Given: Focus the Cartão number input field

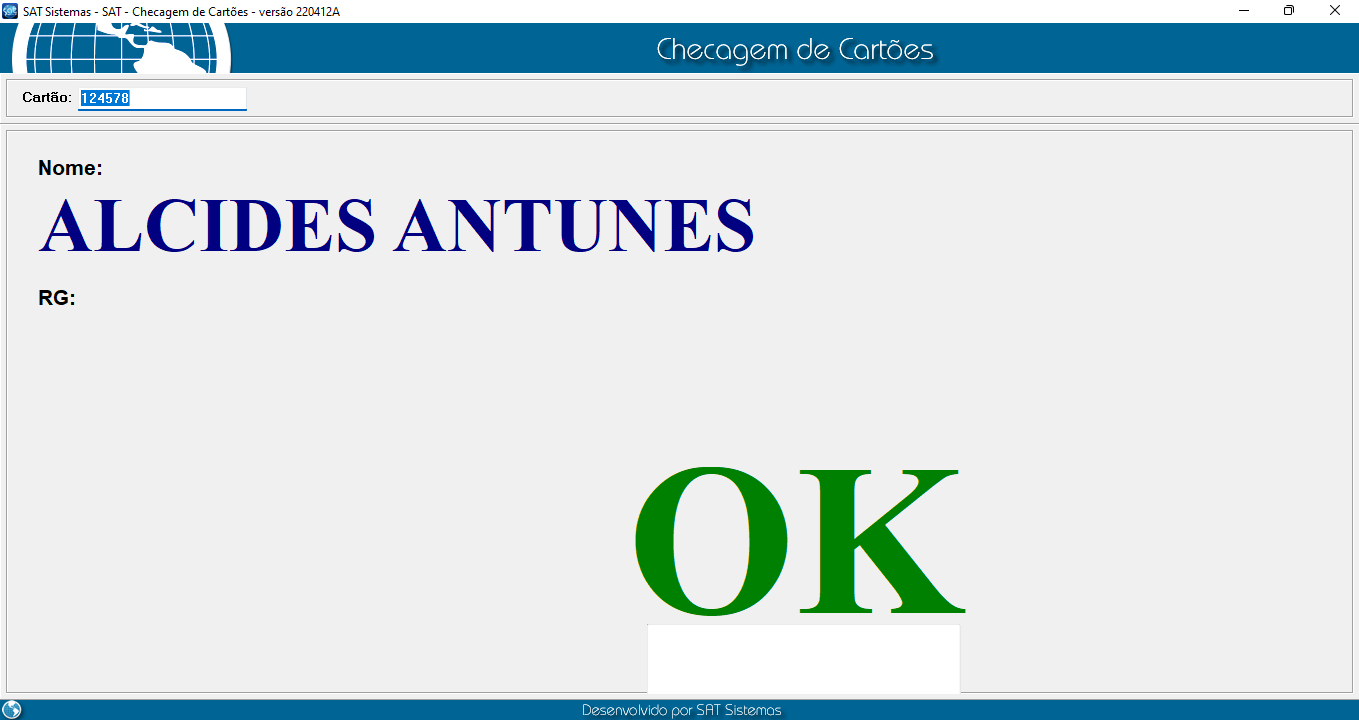Looking at the screenshot, I should click(162, 98).
